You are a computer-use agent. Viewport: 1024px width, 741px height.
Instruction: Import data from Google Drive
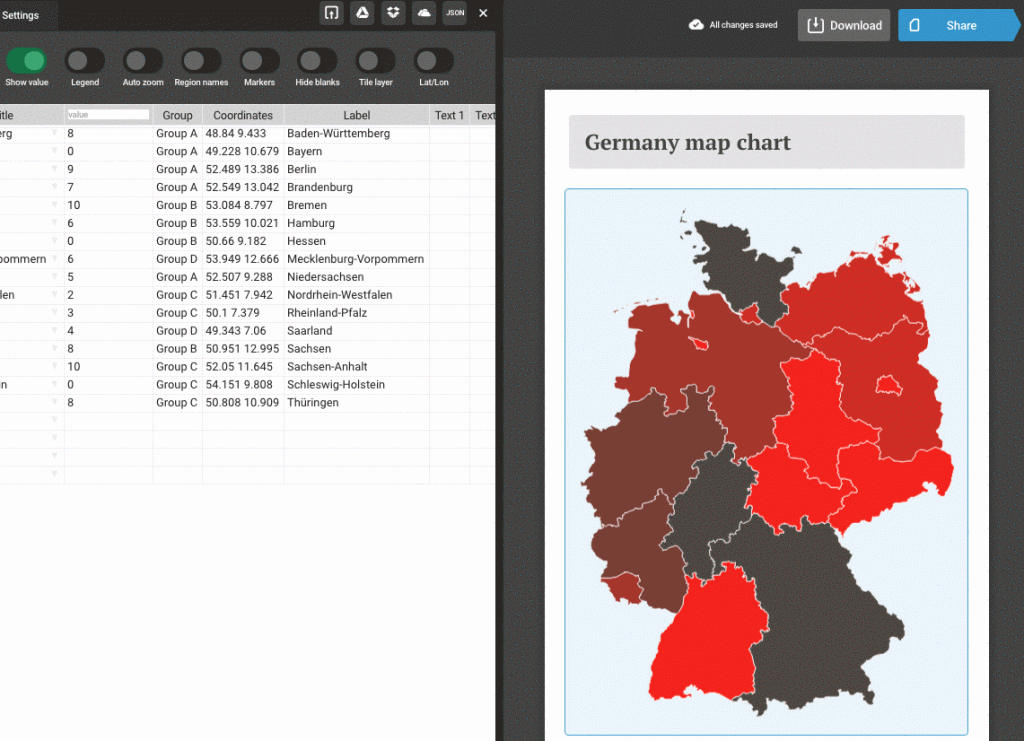362,13
